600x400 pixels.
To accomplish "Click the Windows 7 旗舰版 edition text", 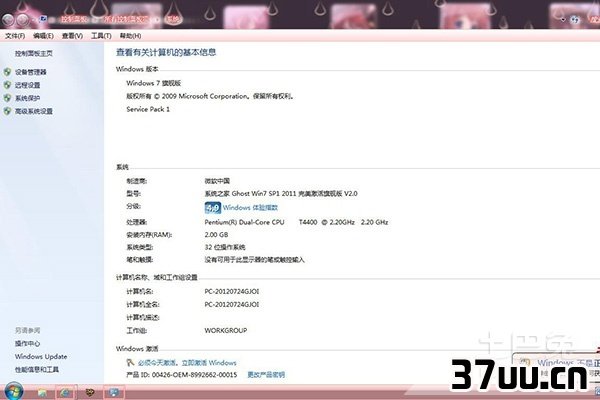I will [x=153, y=83].
